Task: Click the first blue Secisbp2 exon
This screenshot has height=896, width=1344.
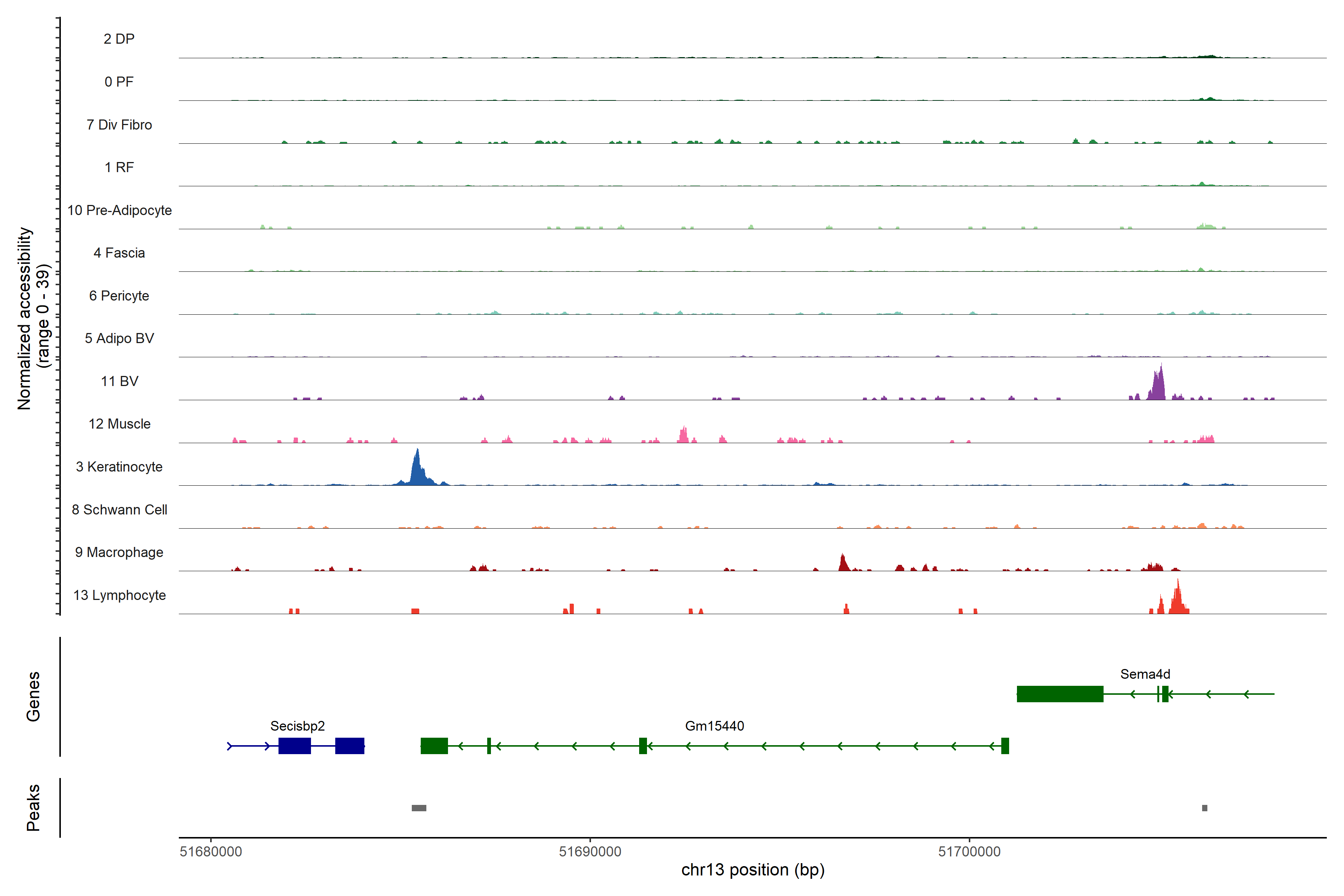Action: [294, 746]
